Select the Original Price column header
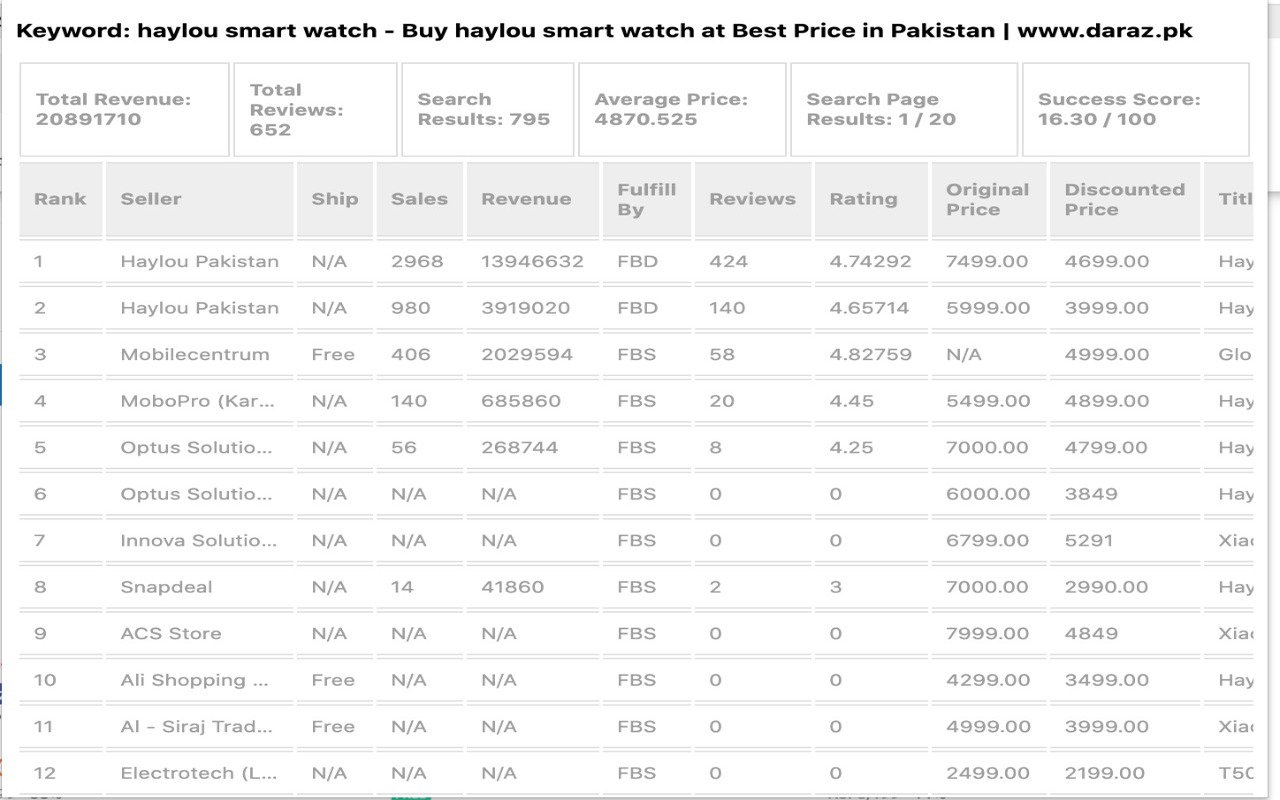 [x=989, y=199]
